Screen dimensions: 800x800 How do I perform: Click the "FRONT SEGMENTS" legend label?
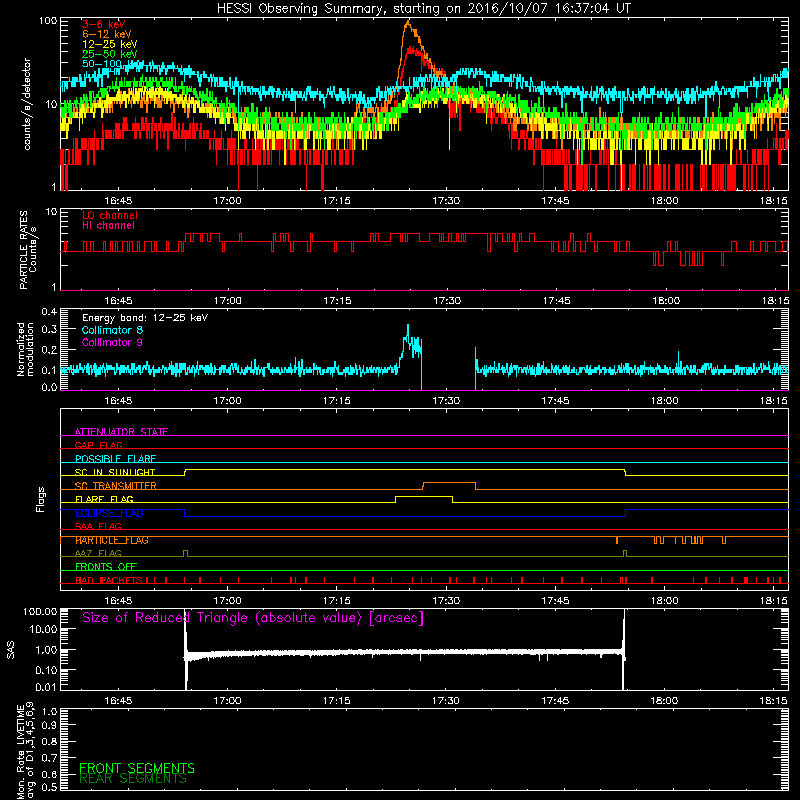[x=137, y=768]
